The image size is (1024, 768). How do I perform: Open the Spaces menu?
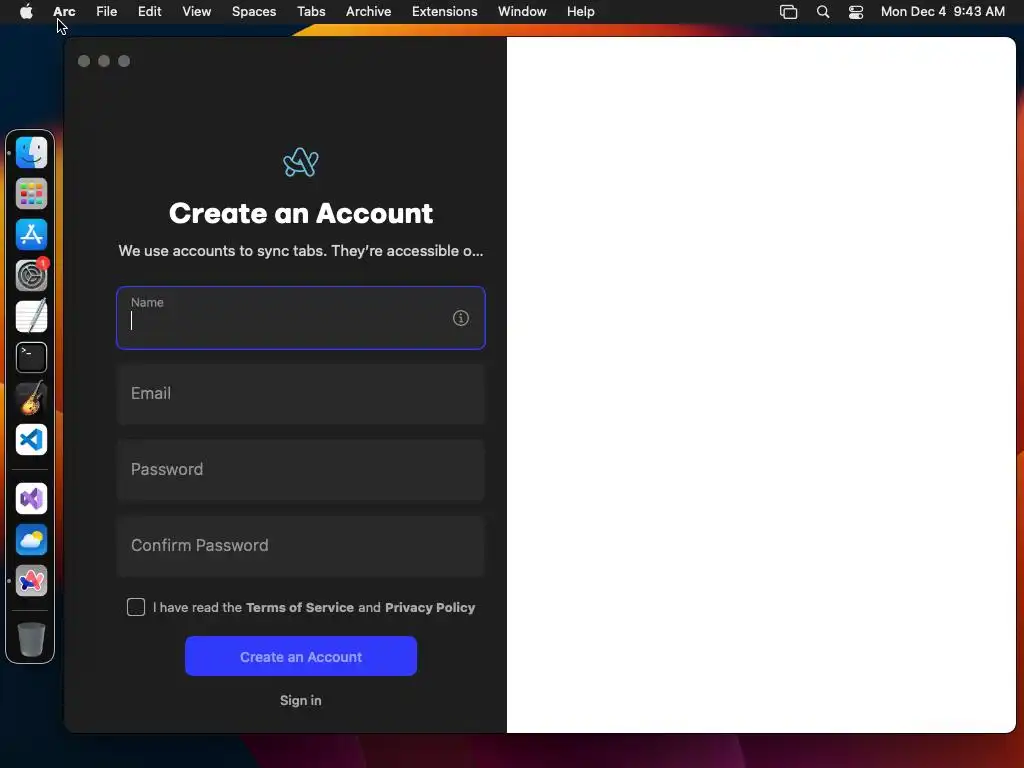pyautogui.click(x=254, y=11)
